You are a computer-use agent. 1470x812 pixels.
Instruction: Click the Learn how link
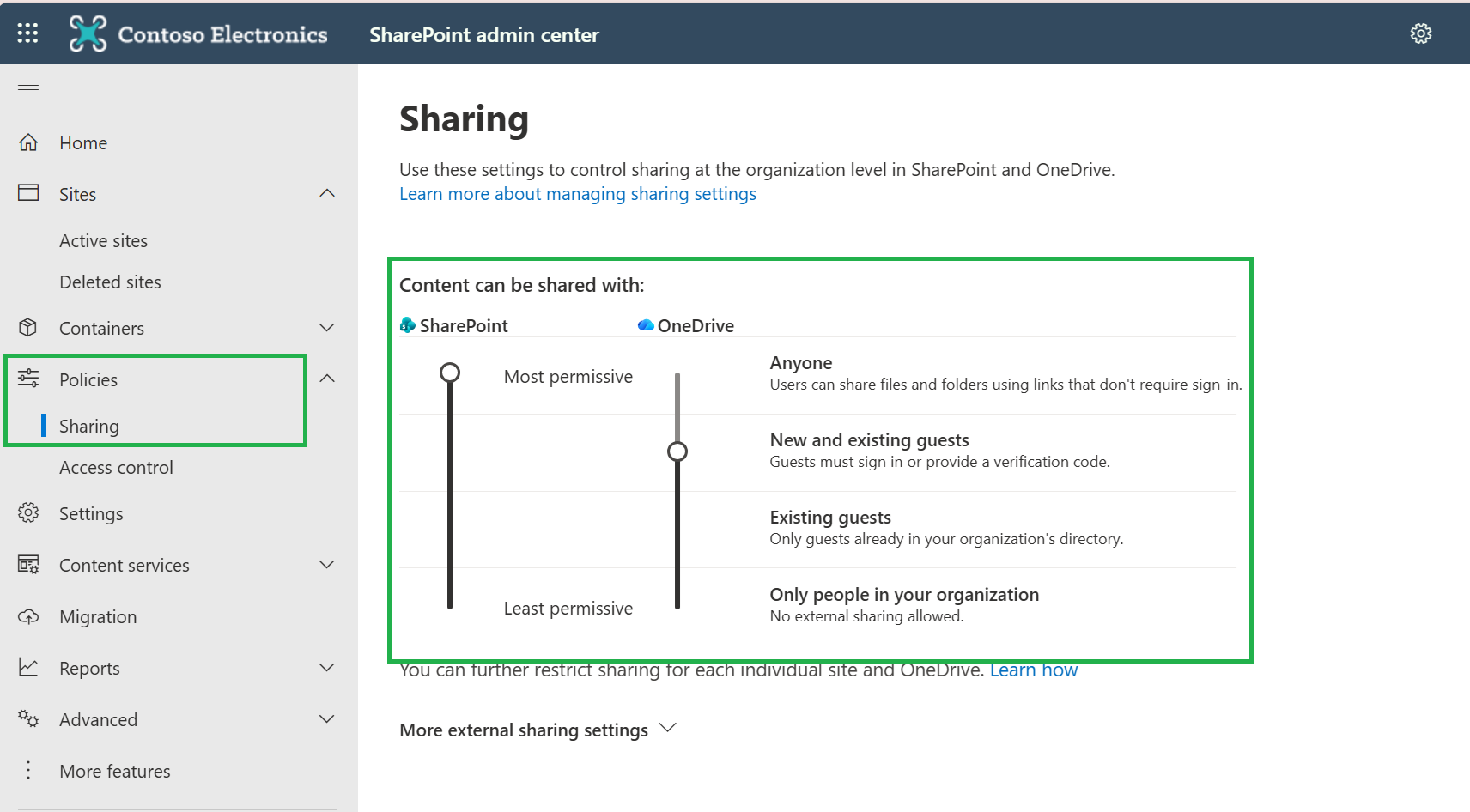click(x=1034, y=670)
